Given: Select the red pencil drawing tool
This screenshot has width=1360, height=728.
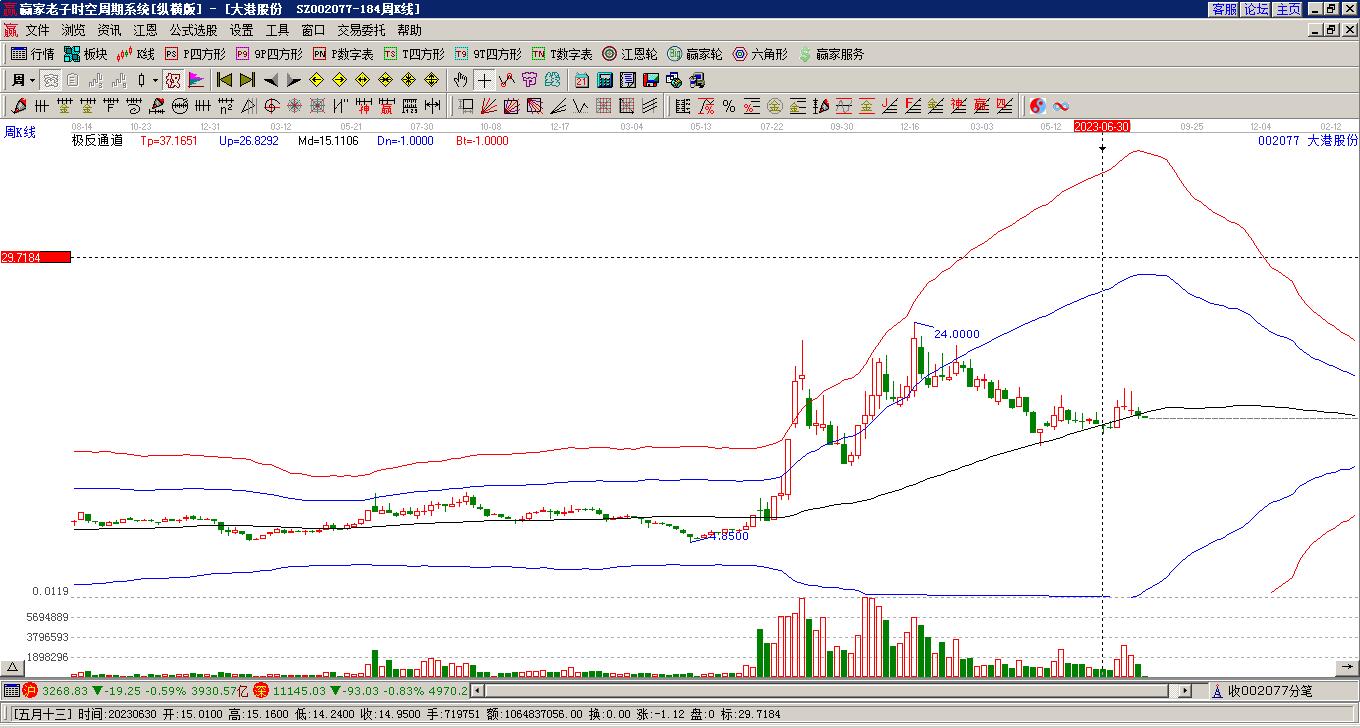Looking at the screenshot, I should coord(19,106).
